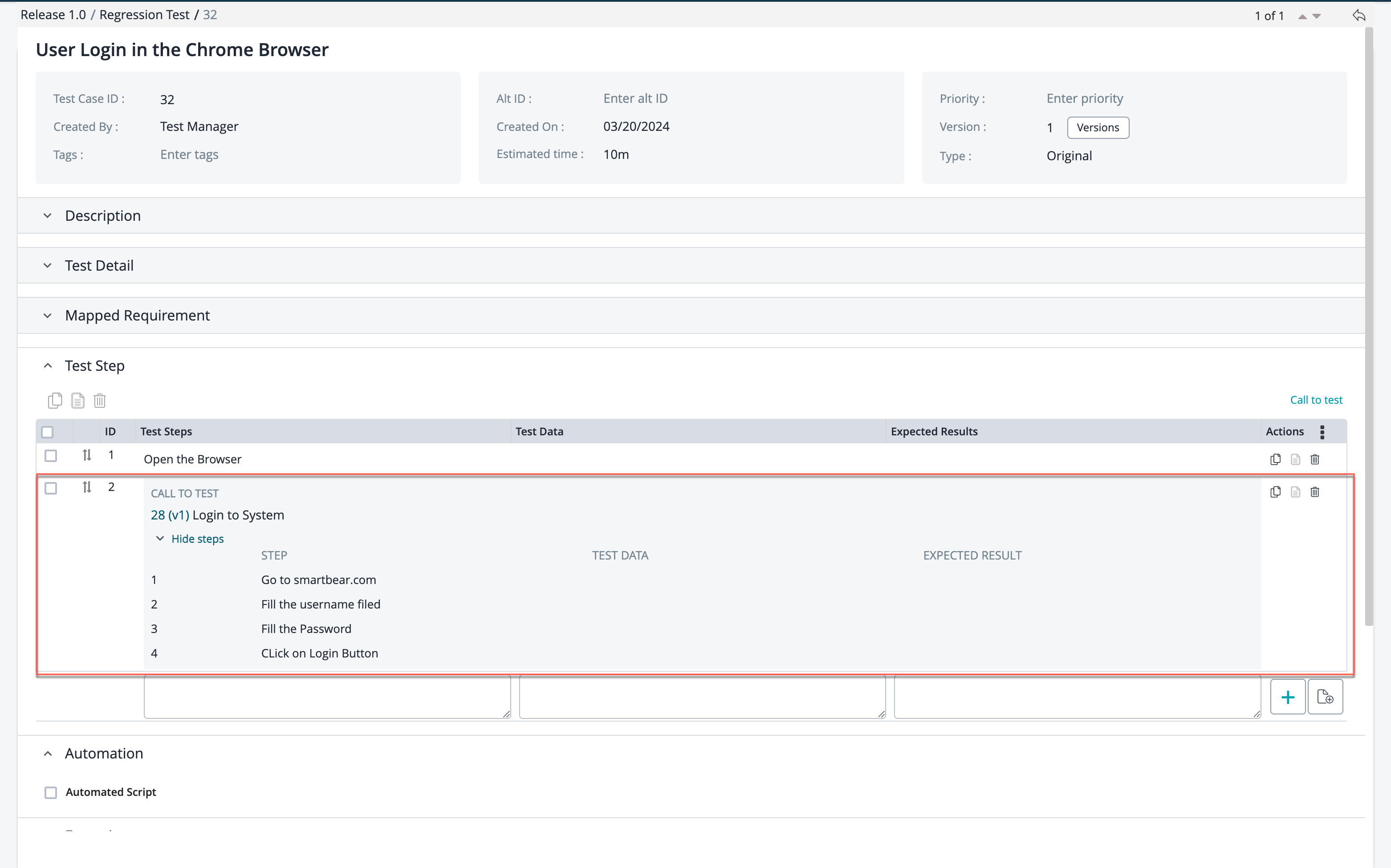Image resolution: width=1391 pixels, height=868 pixels.
Task: Enable Automated Script checkbox
Action: pyautogui.click(x=51, y=792)
